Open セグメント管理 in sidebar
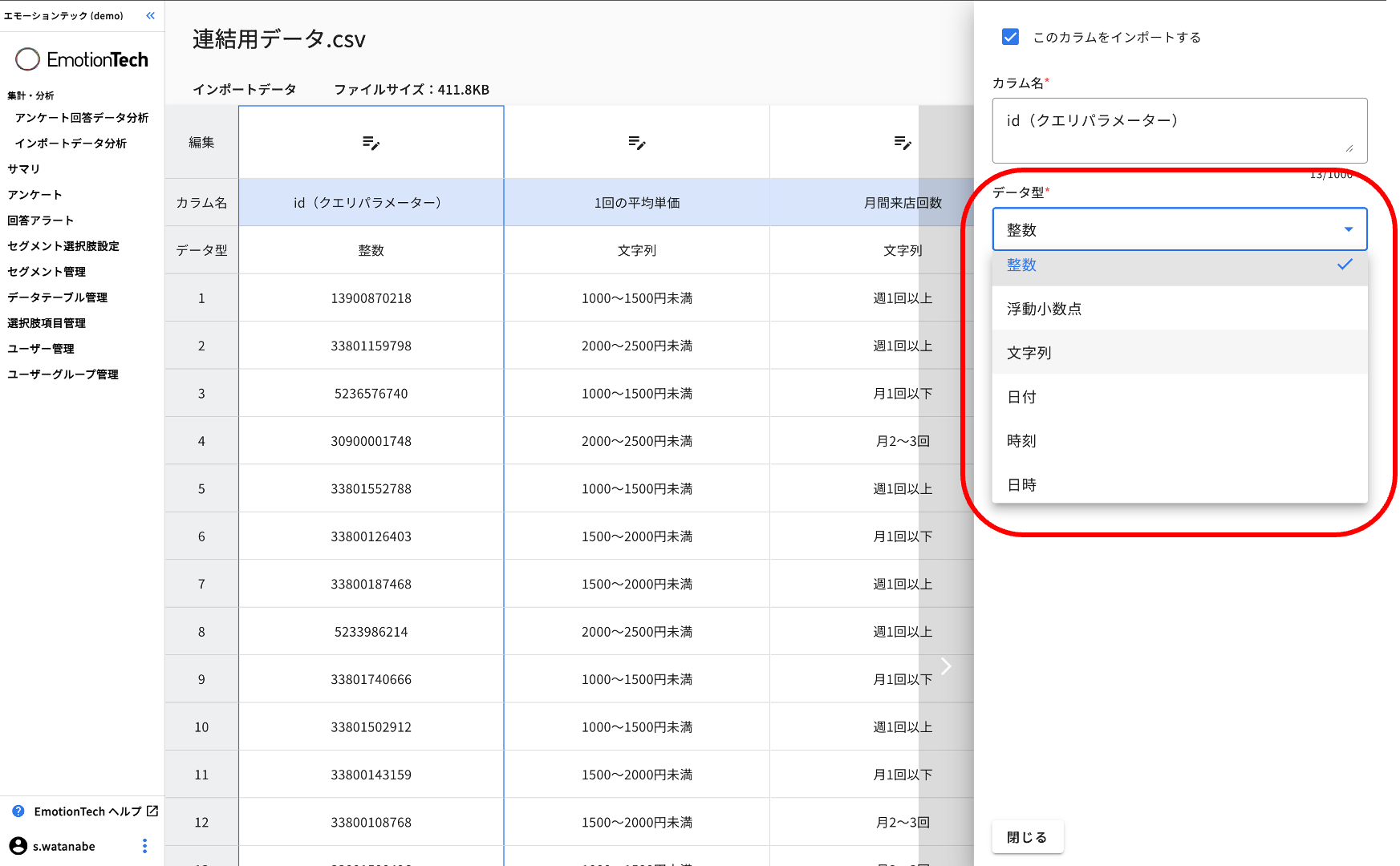Screen dimensions: 1400x866 coord(47,272)
